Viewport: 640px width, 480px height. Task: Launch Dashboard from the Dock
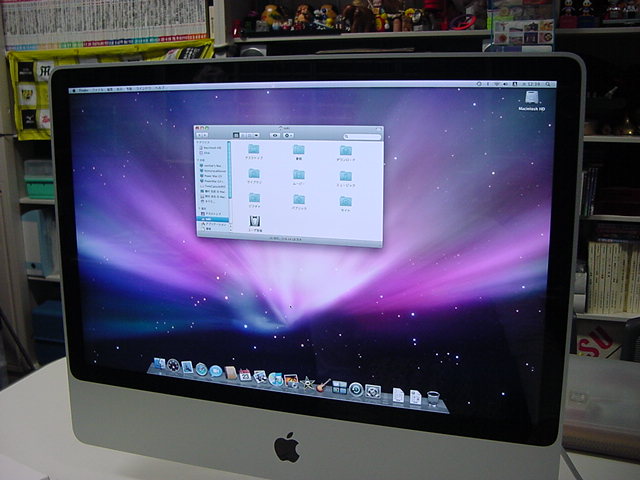coord(173,365)
